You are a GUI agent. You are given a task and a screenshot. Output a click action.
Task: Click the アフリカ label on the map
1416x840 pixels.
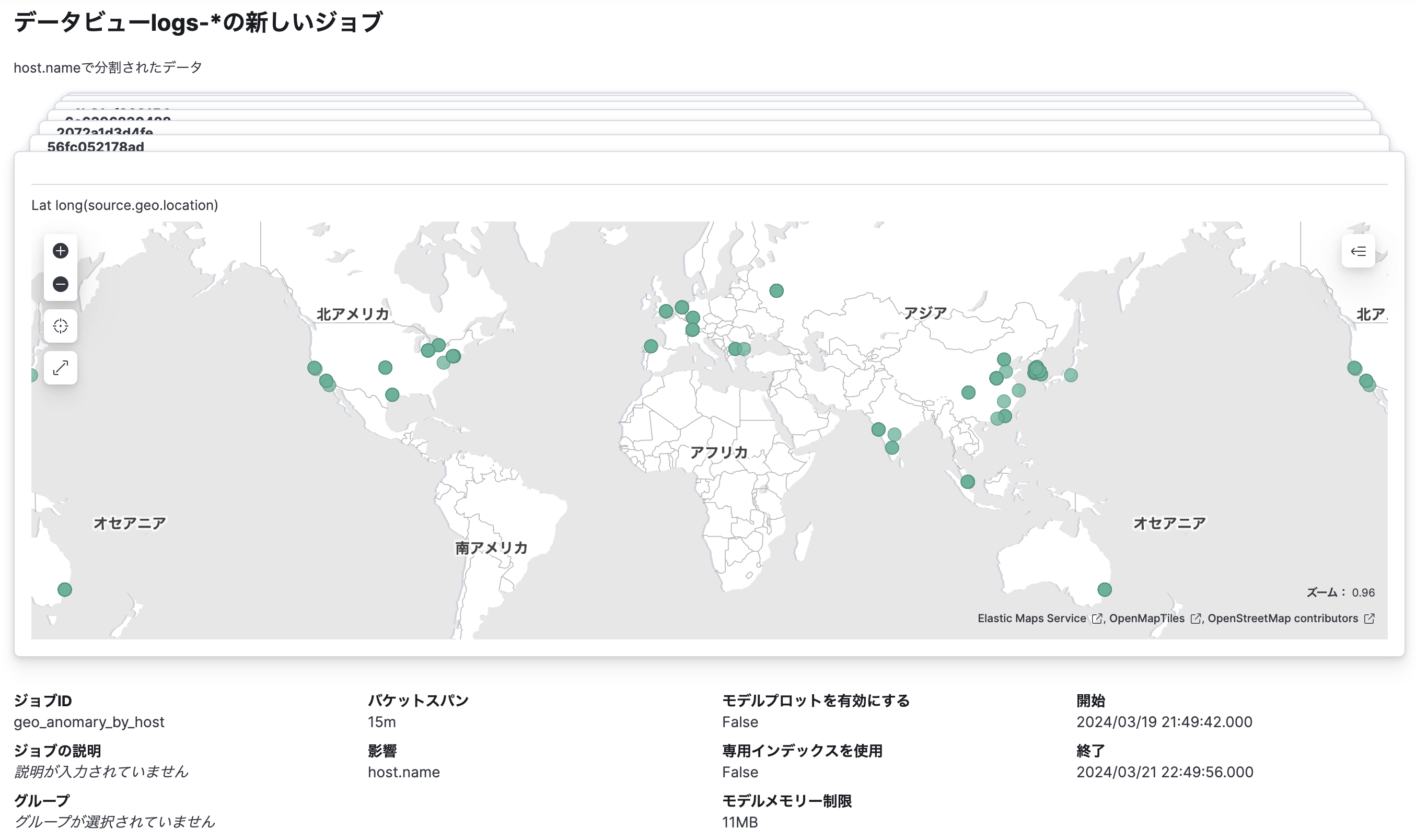click(x=718, y=452)
